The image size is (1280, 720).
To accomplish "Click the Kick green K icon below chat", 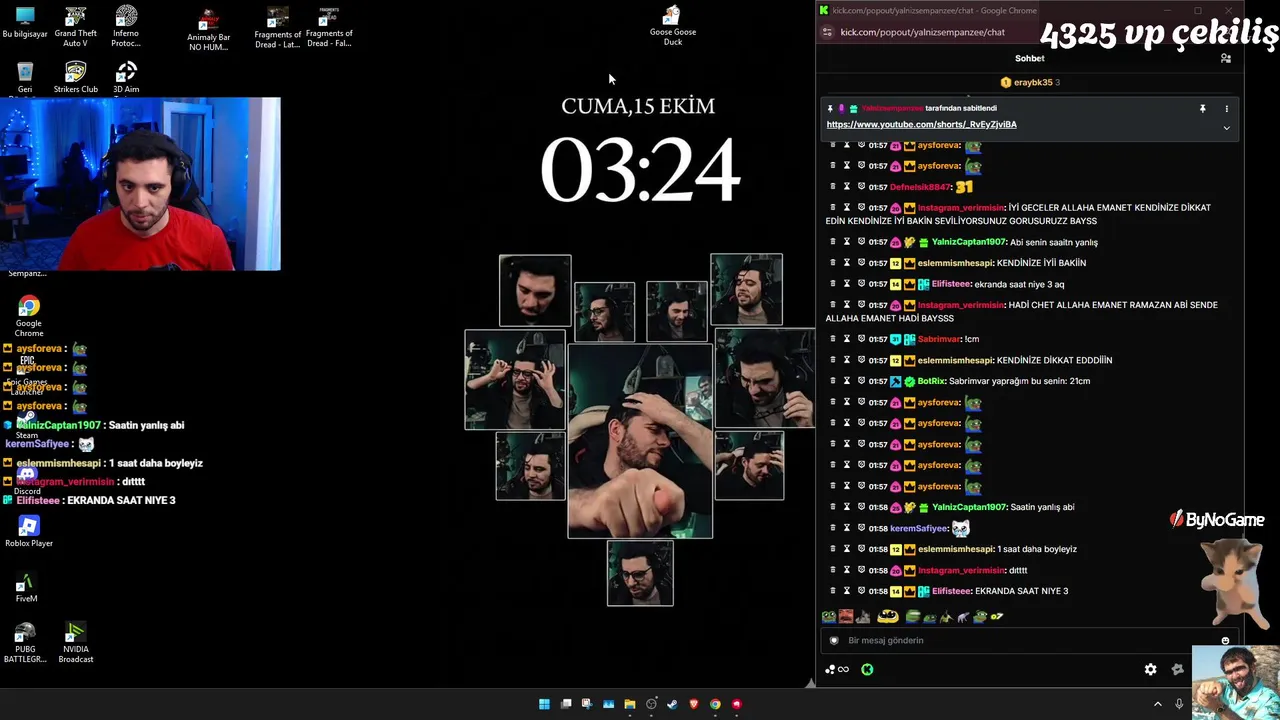I will tap(867, 670).
